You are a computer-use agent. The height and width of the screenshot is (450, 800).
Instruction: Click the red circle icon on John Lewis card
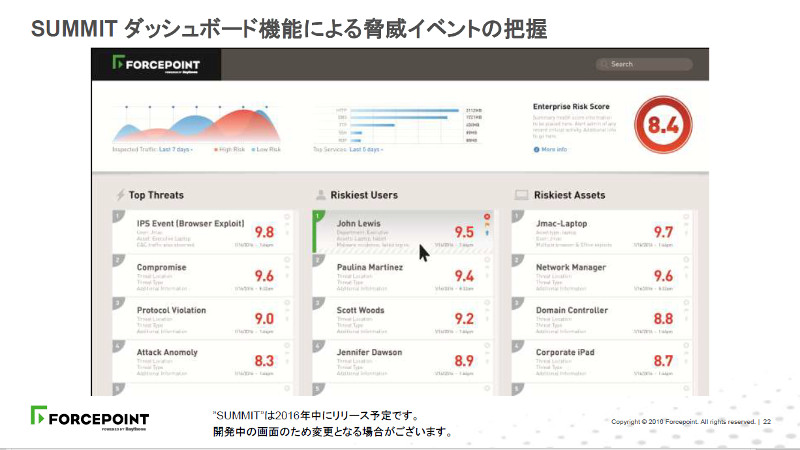pyautogui.click(x=487, y=217)
